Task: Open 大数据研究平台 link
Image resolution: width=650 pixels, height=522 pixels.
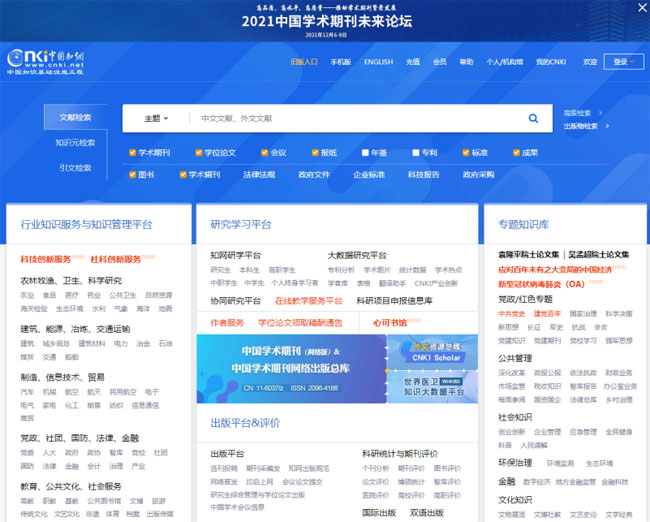Action: 357,255
